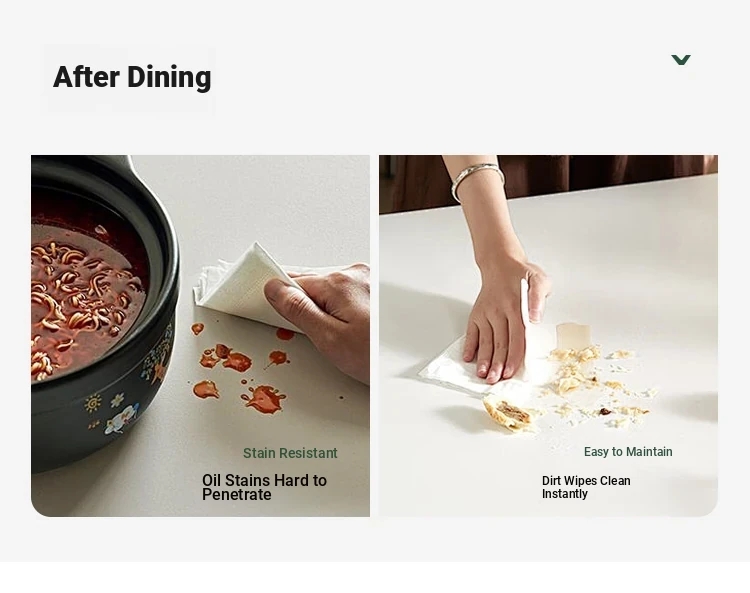Click the Easy to Maintain label
Image resolution: width=750 pixels, height=593 pixels.
628,451
